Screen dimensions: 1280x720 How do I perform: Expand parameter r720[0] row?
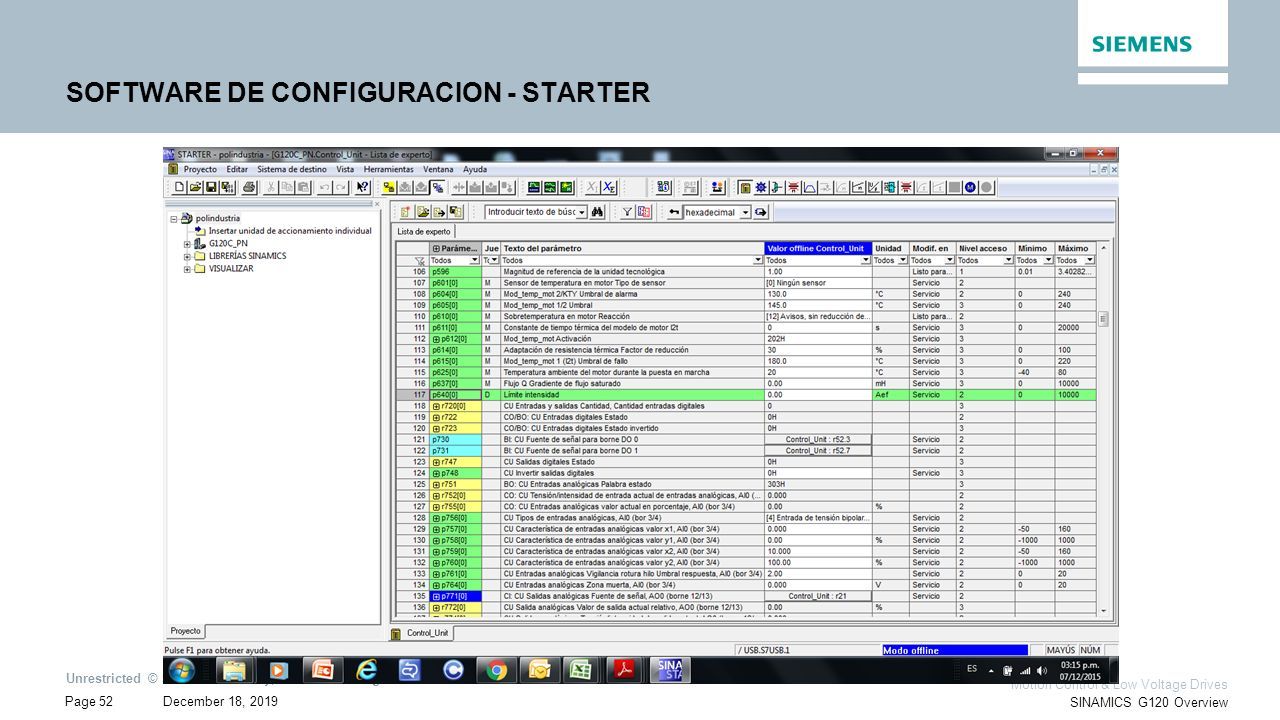click(436, 406)
